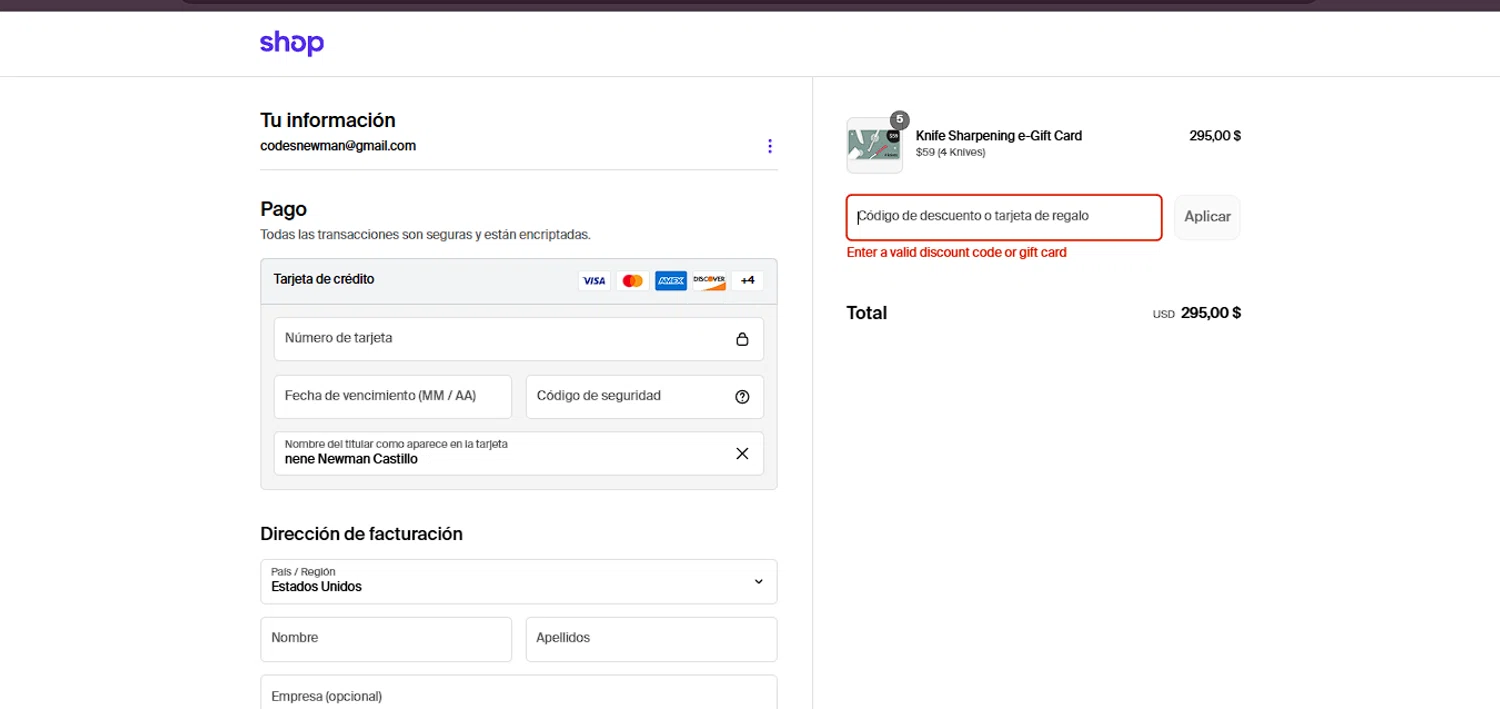Show the +4 additional payment methods

click(x=747, y=281)
